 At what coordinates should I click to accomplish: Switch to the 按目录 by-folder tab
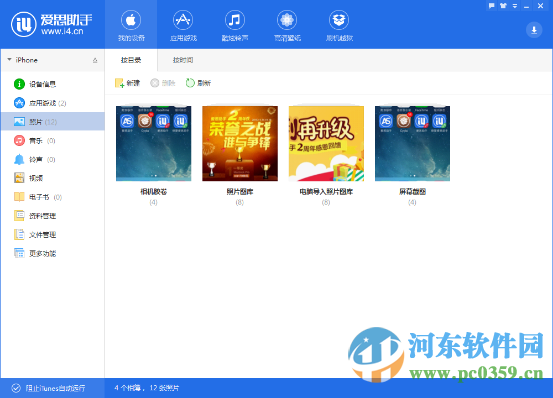pyautogui.click(x=131, y=60)
